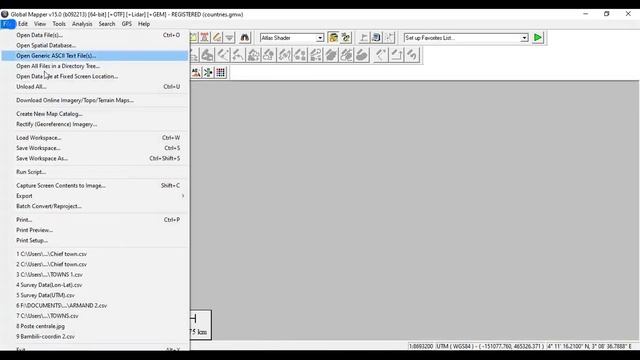Open the Edit menu
The height and width of the screenshot is (360, 640).
[23, 24]
